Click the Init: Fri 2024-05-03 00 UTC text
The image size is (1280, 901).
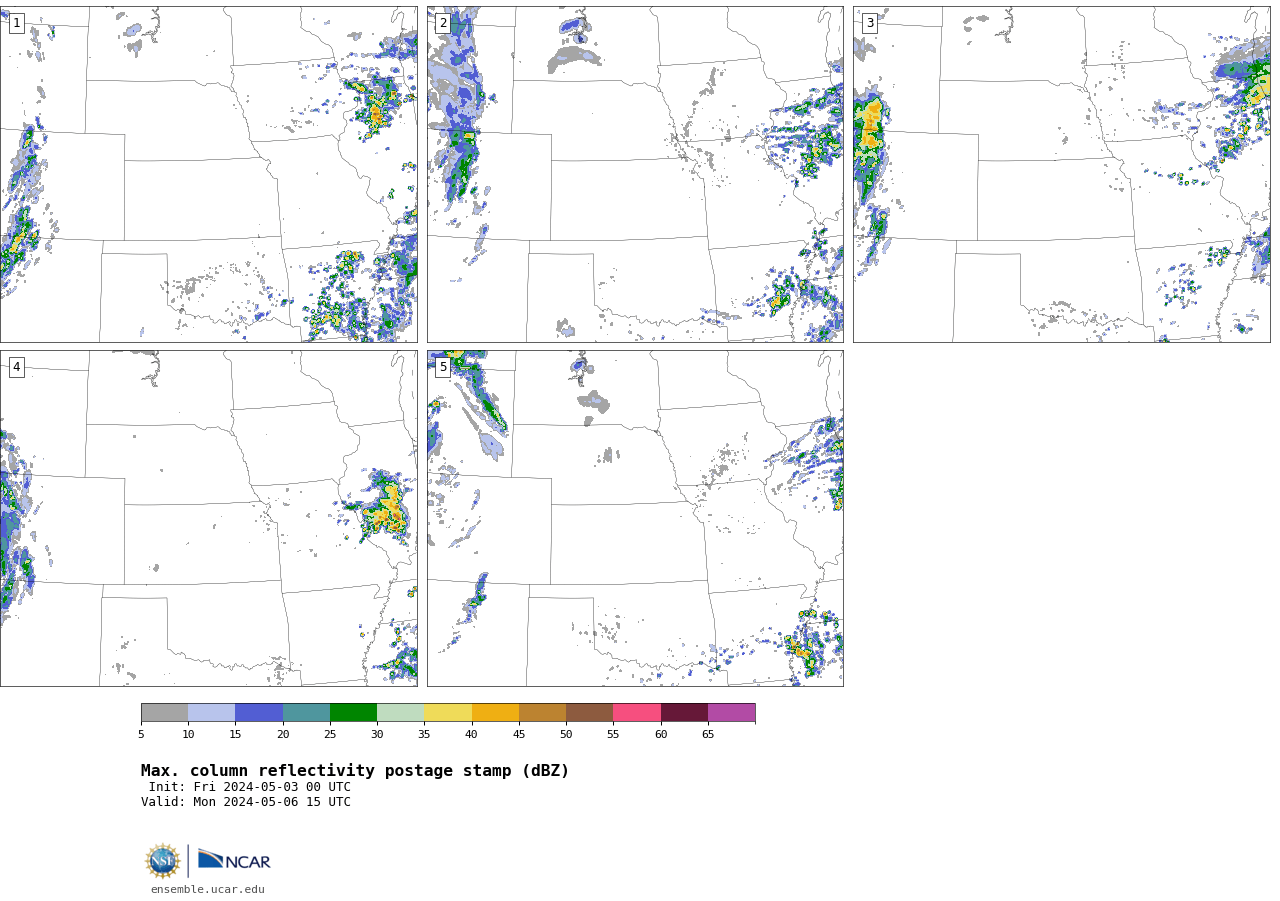(x=250, y=787)
